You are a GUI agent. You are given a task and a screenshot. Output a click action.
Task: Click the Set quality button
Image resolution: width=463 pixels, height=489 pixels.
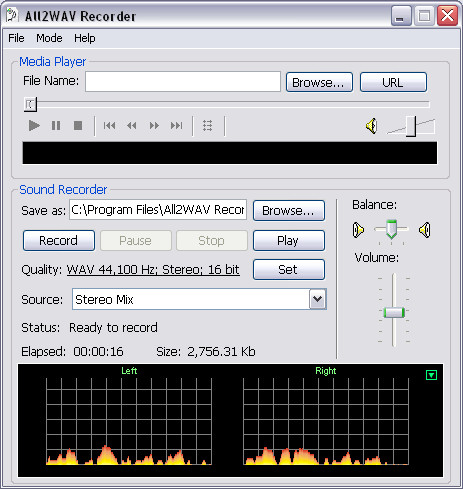coord(289,269)
